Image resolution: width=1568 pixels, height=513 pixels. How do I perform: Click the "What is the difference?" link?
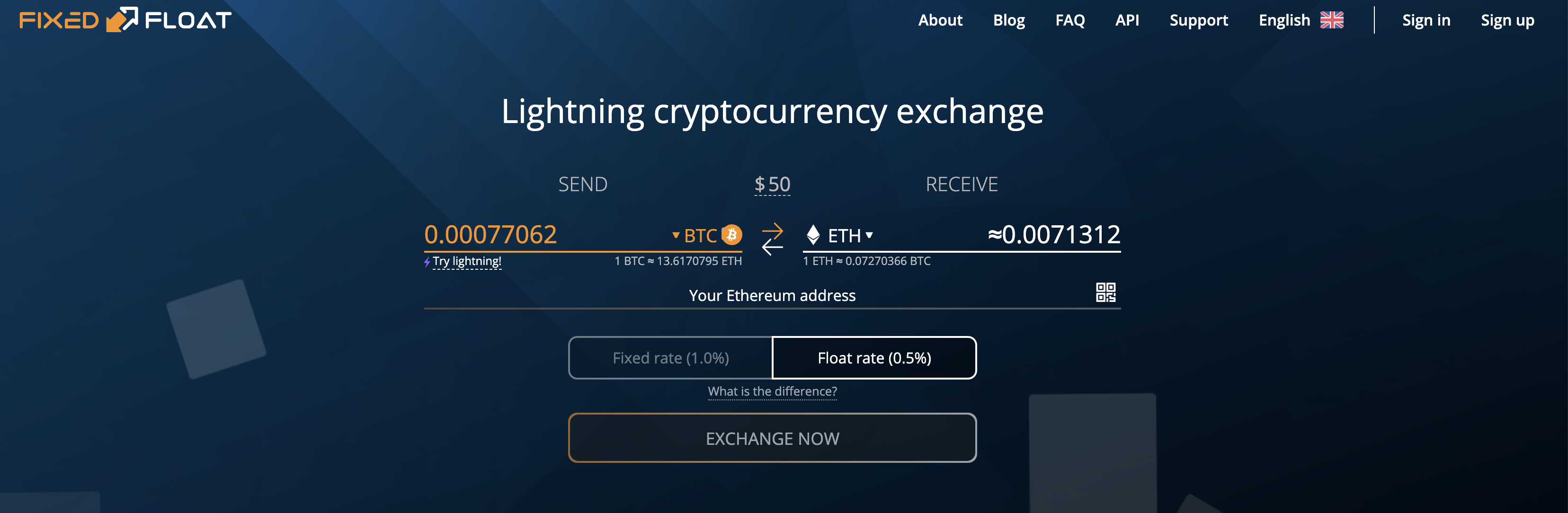(772, 391)
